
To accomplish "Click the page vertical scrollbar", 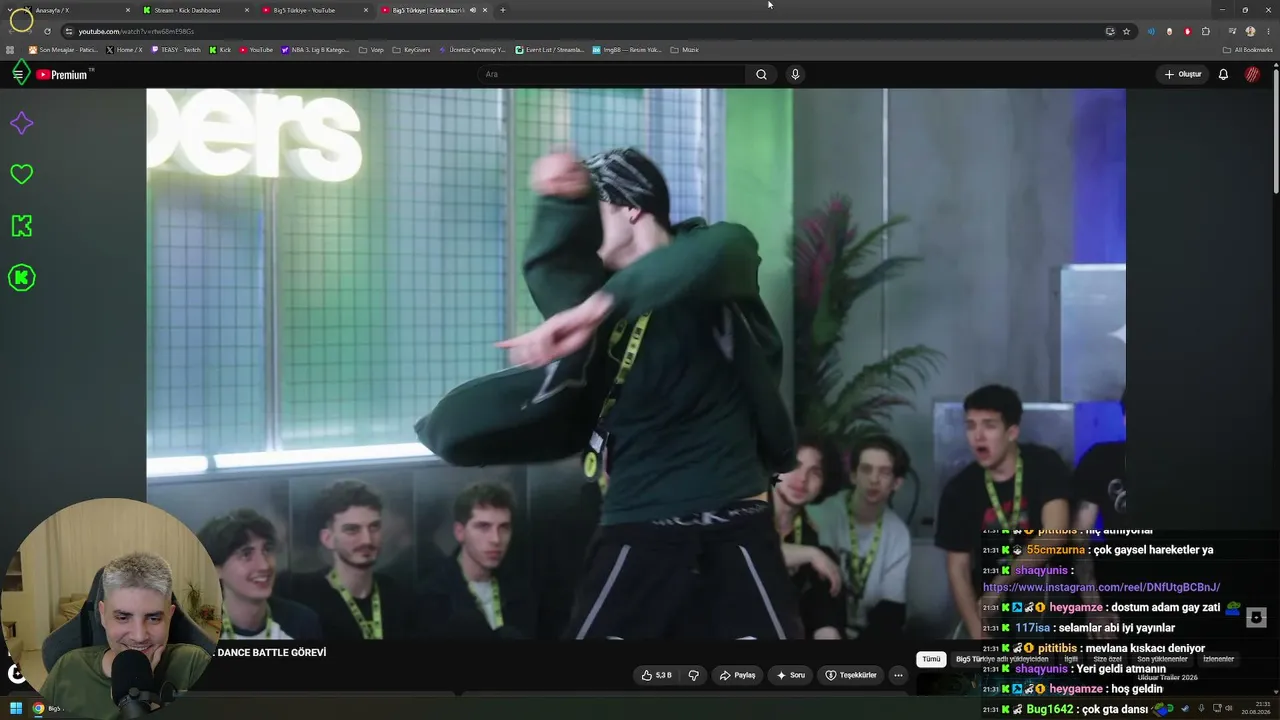I will coord(1276,130).
